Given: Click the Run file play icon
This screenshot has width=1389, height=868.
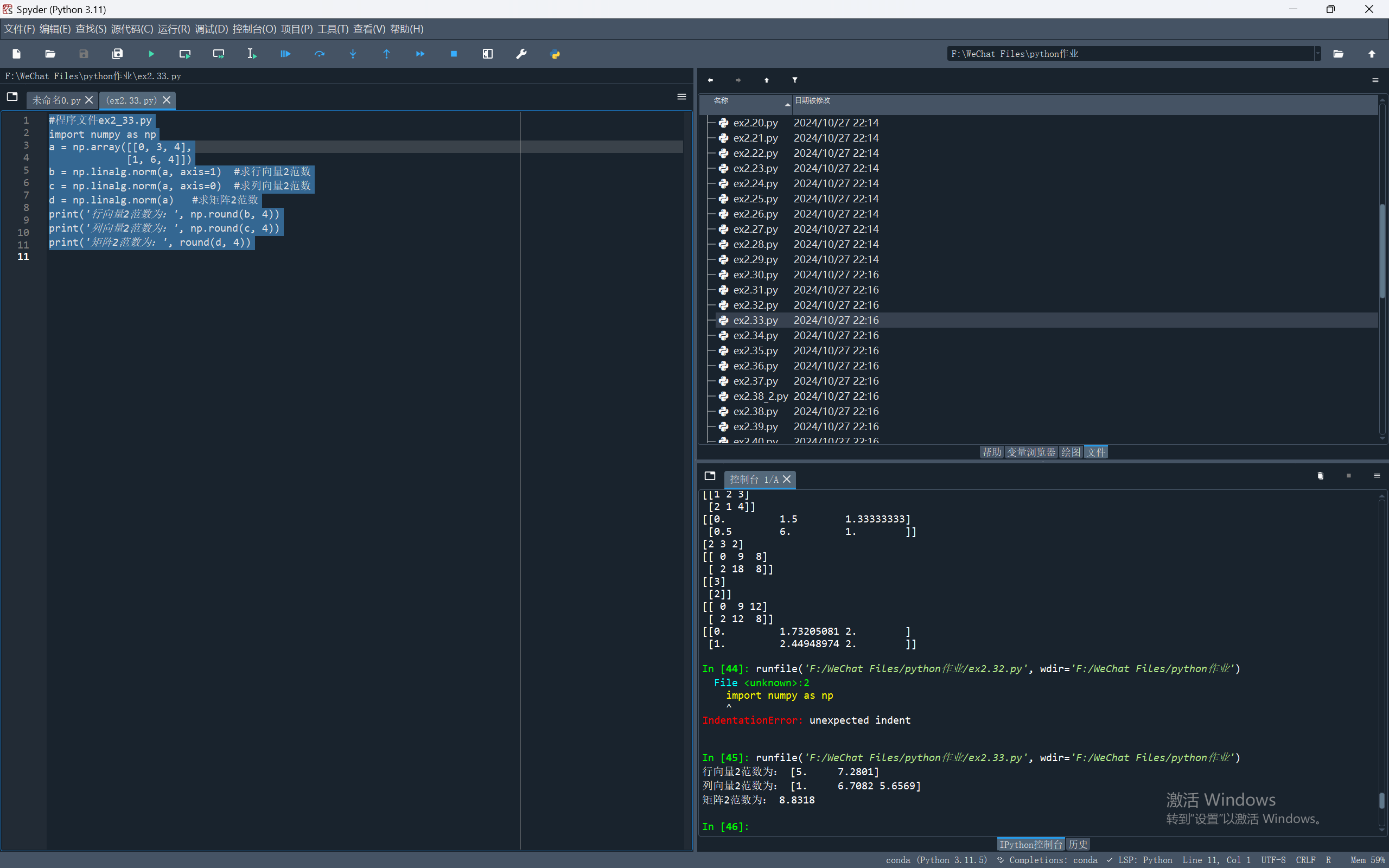Looking at the screenshot, I should 151,54.
